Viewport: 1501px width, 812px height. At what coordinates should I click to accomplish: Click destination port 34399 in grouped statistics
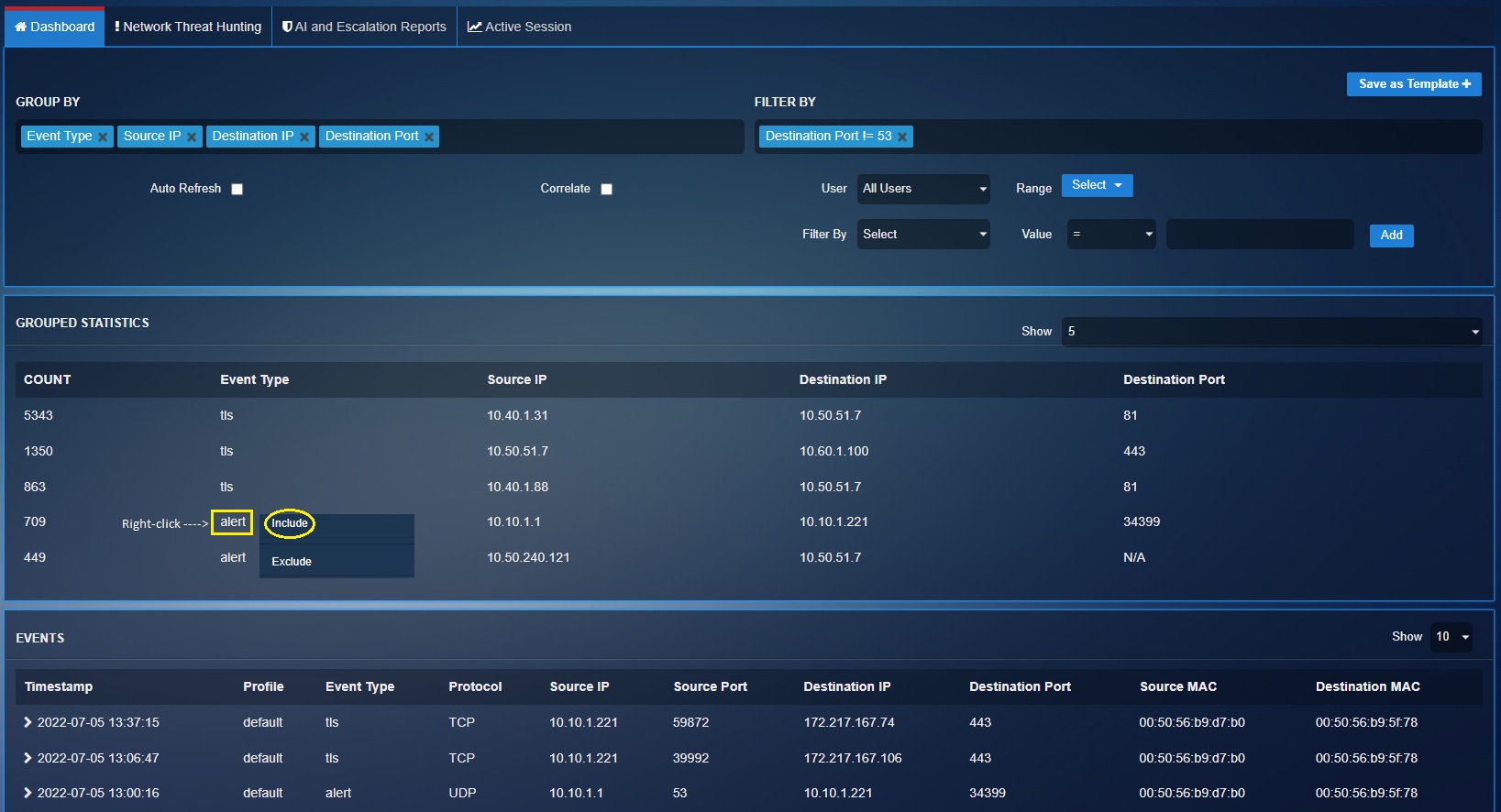coord(1142,521)
